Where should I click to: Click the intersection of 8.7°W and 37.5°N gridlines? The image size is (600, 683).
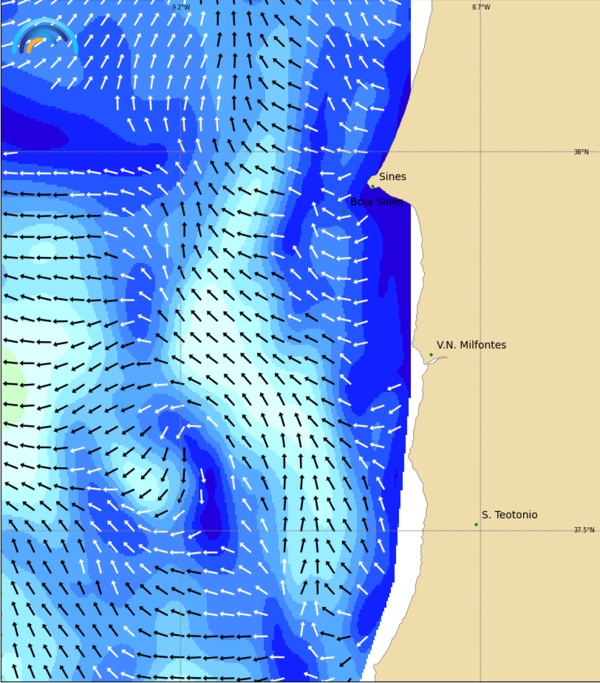[x=481, y=530]
